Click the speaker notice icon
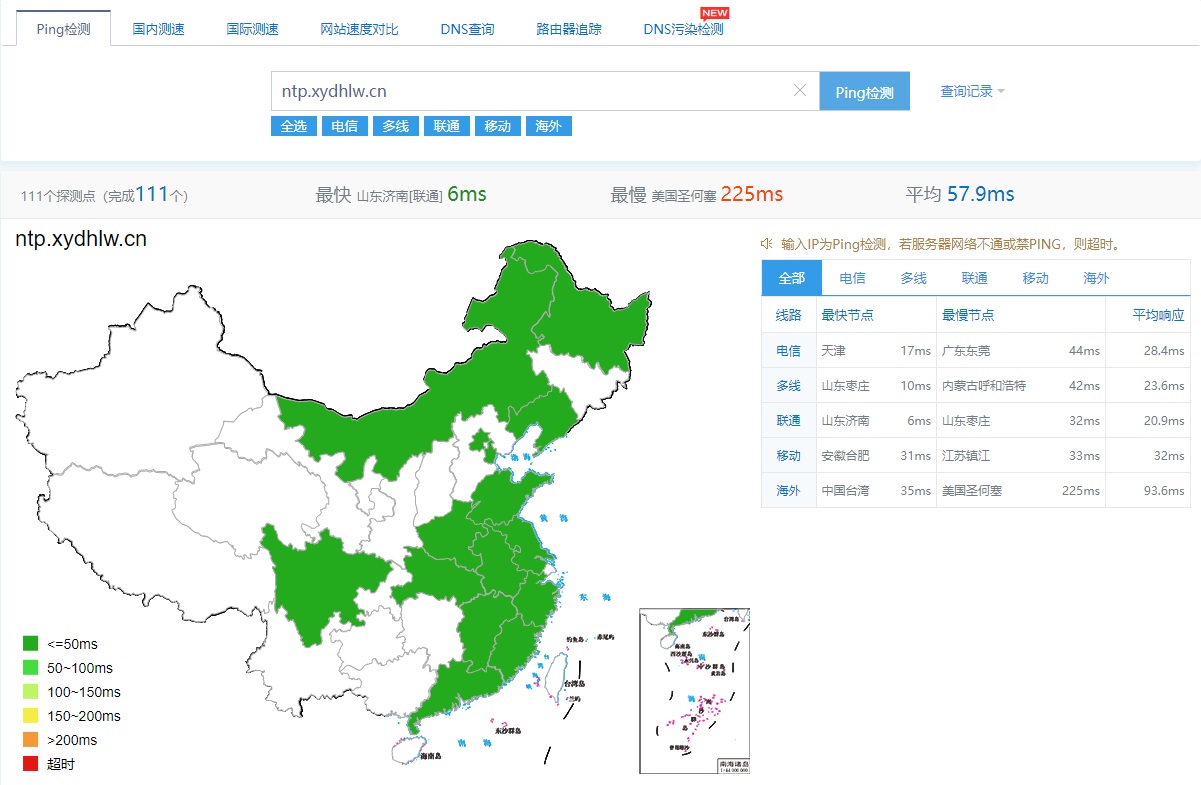 [x=767, y=243]
